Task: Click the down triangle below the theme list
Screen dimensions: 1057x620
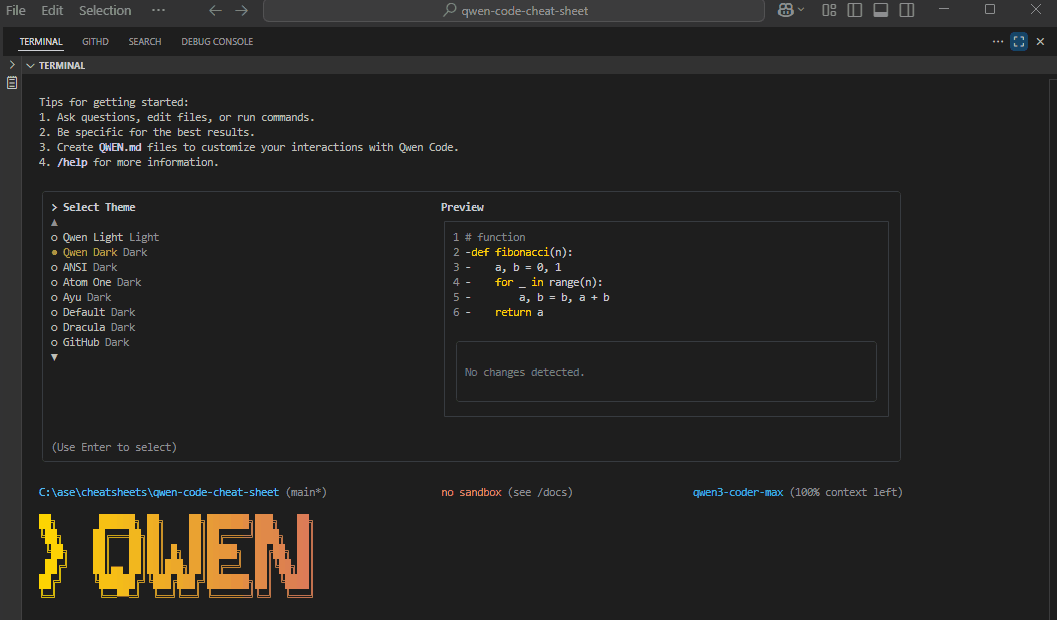Action: click(x=55, y=357)
